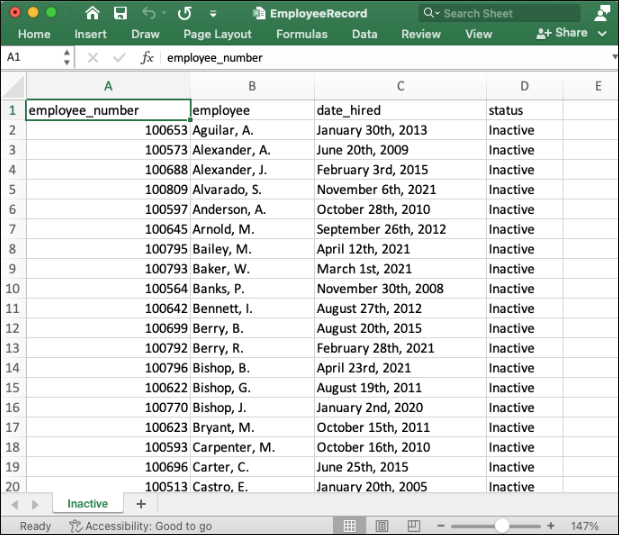Click the EmployeeRecord document icon
The image size is (619, 535).
click(x=259, y=13)
